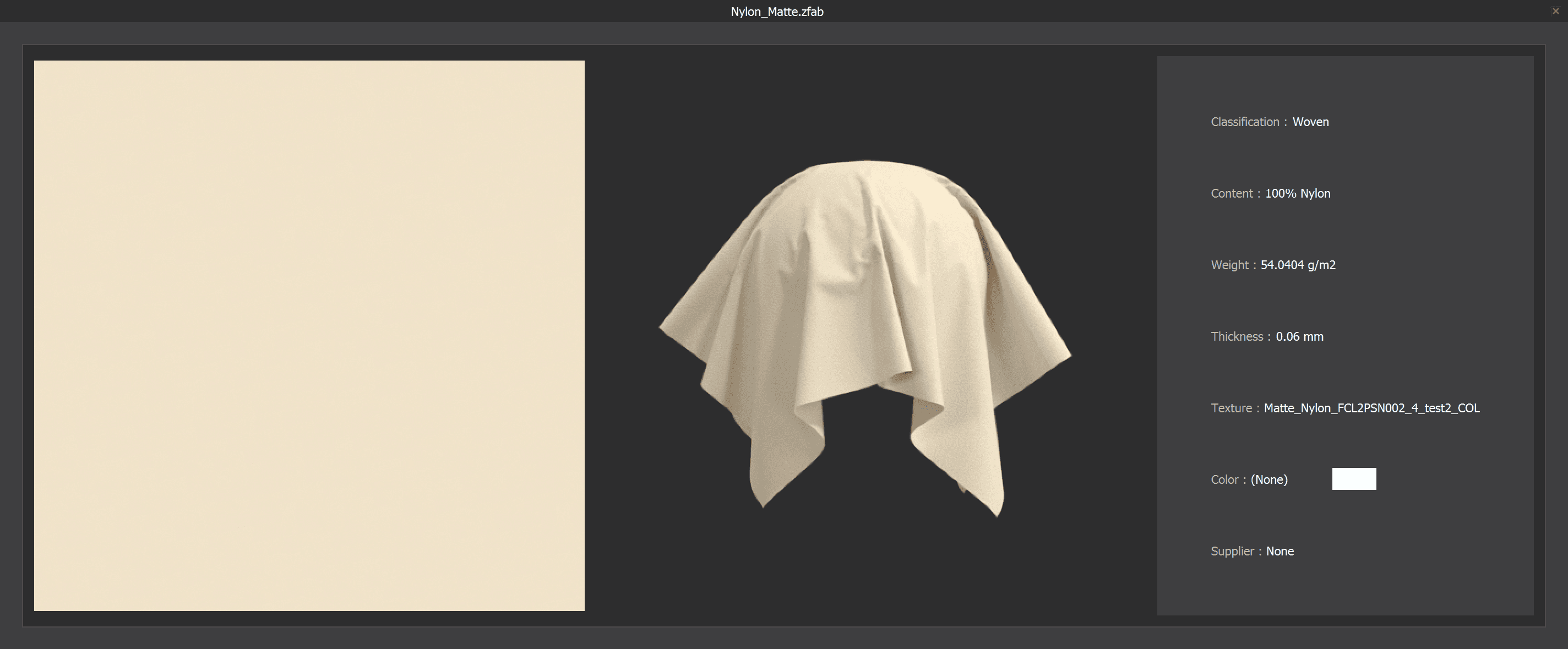Screen dimensions: 1568x649
Task: Click the 'Matte_Nylon_FCL2PSN002_4_test2_COL' texture name
Action: 1371,408
